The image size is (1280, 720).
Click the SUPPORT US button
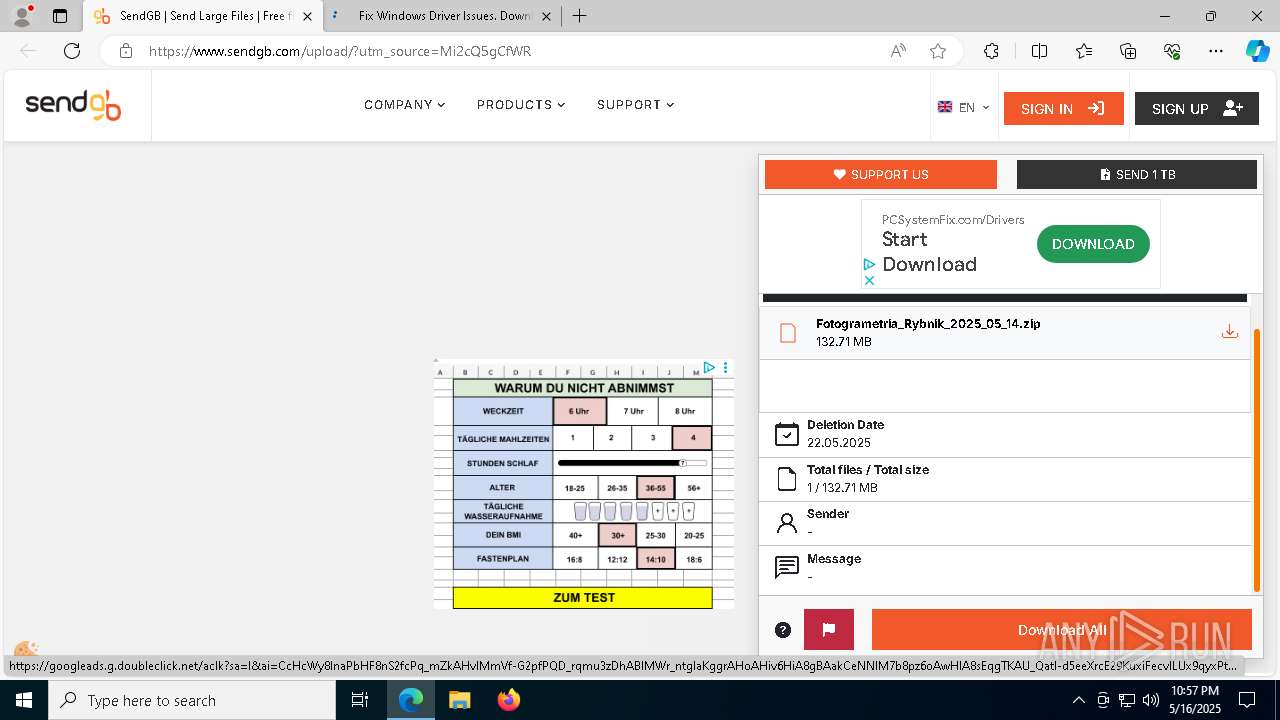[881, 174]
